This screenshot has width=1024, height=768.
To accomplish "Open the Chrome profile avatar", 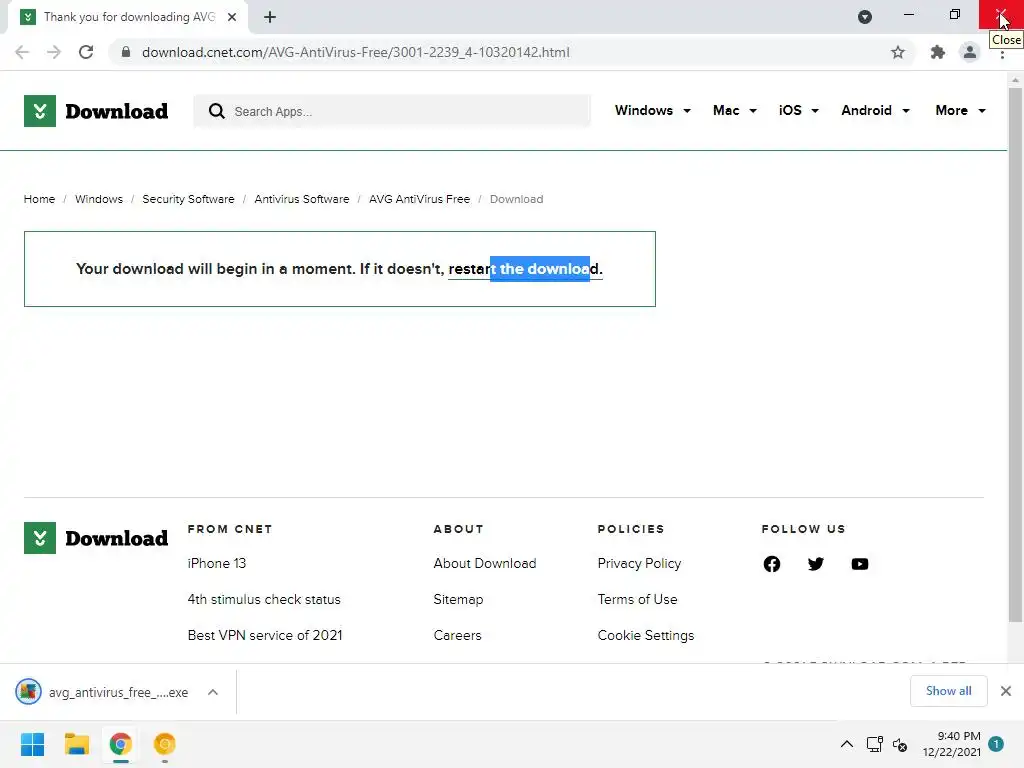I will tap(970, 52).
